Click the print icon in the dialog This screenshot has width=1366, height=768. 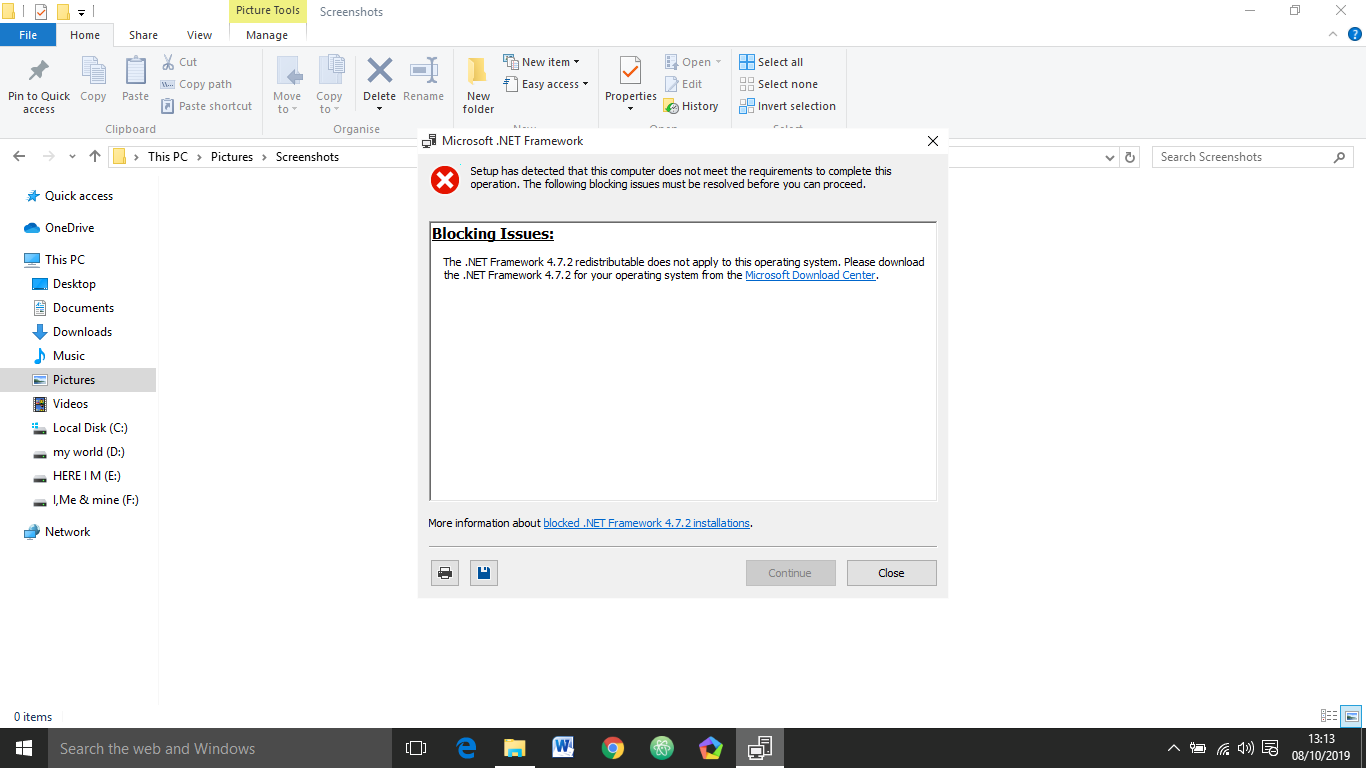(445, 573)
